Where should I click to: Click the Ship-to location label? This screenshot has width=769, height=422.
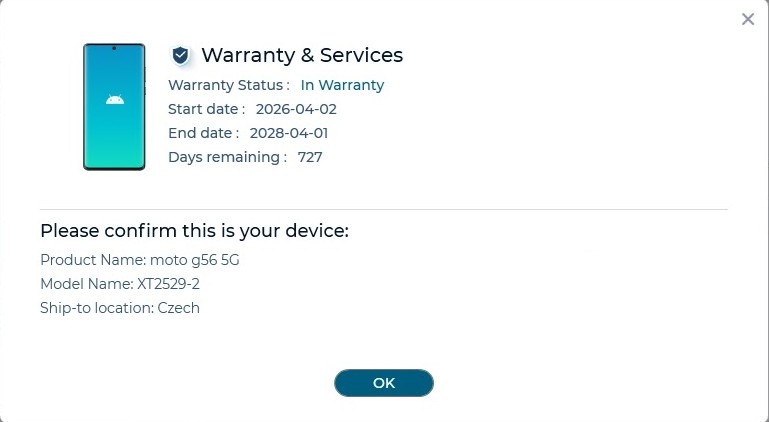tap(96, 308)
